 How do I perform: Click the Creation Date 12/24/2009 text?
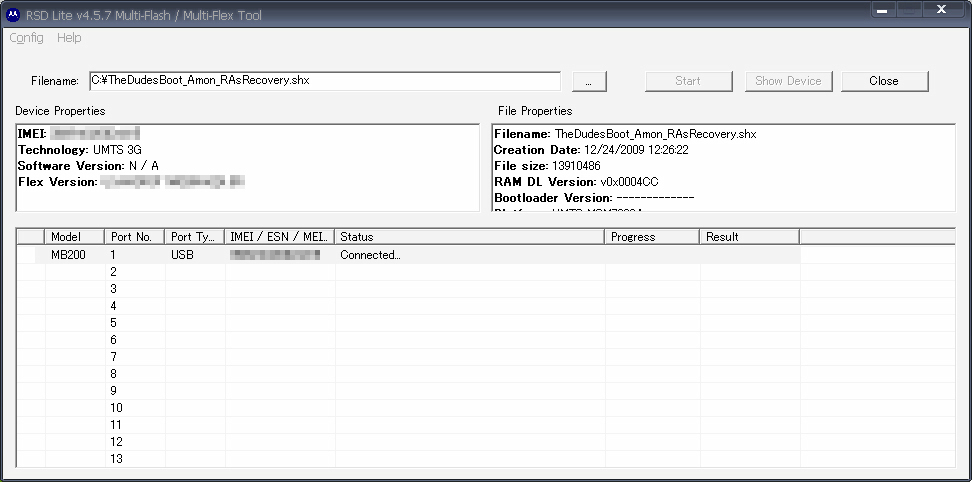591,151
